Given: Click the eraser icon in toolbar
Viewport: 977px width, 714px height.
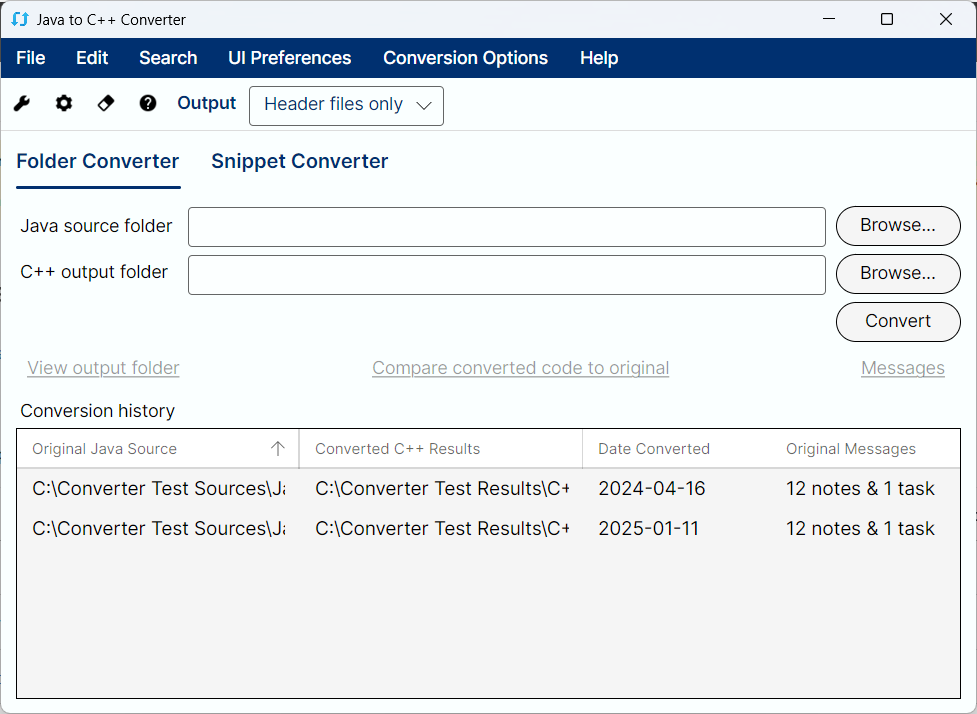Looking at the screenshot, I should tap(105, 103).
